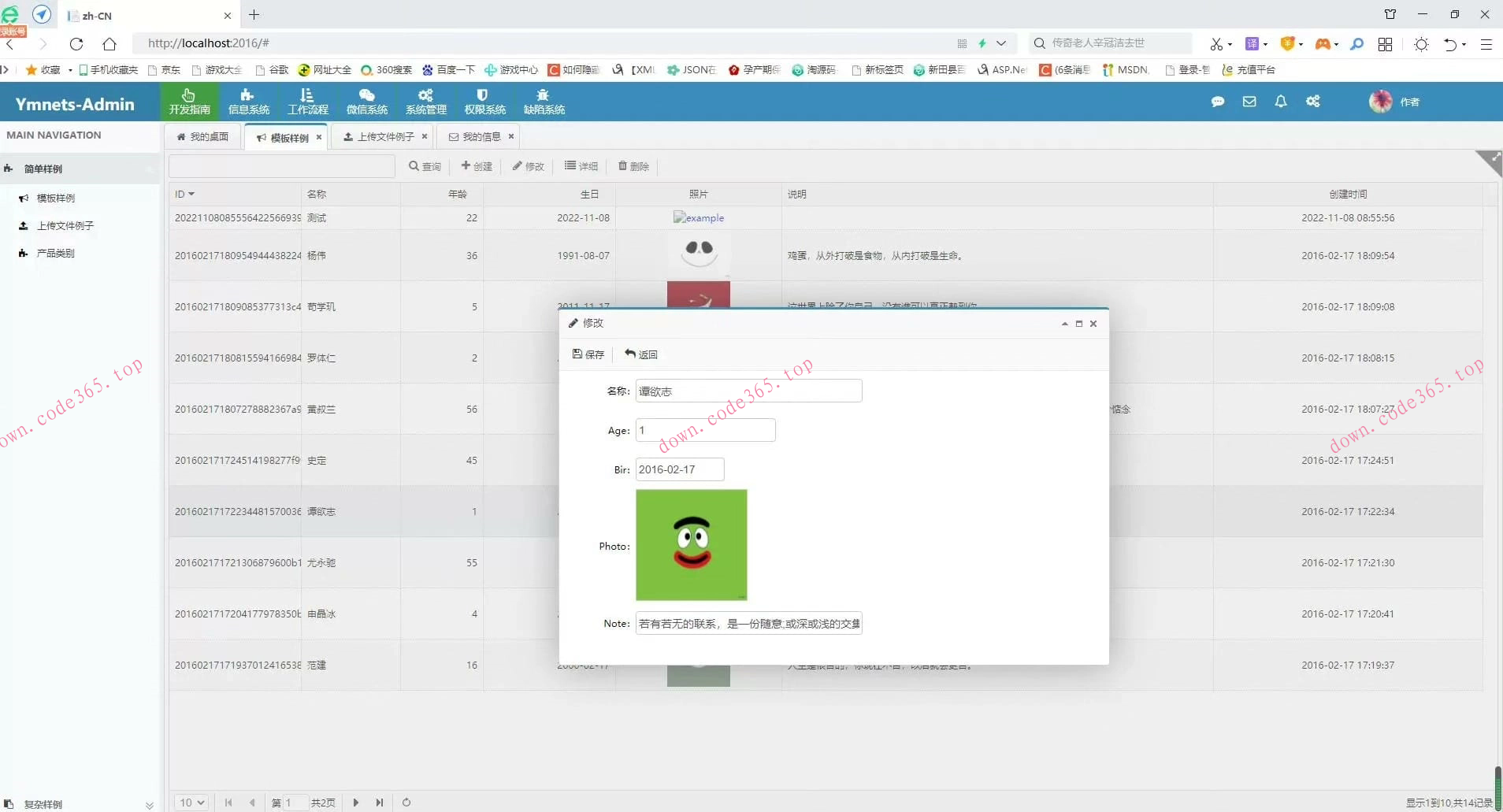1503x812 pixels.
Task: Collapse the 修改 dialog window
Action: click(x=1065, y=324)
